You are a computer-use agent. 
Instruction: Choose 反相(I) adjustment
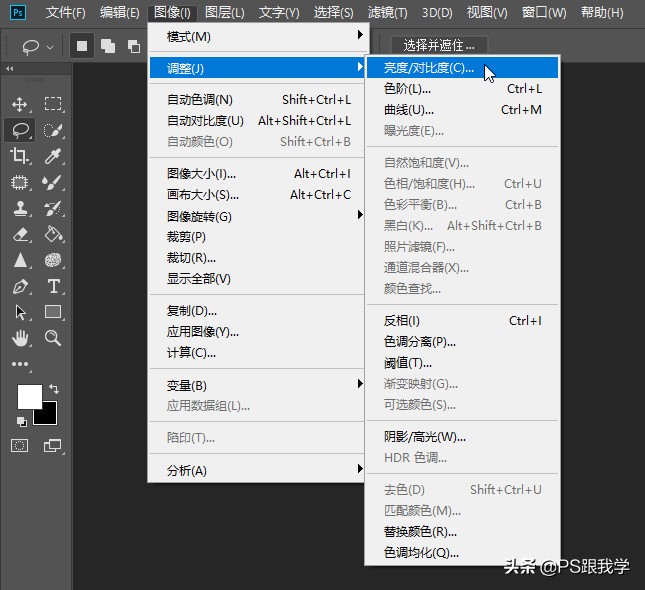coord(462,321)
